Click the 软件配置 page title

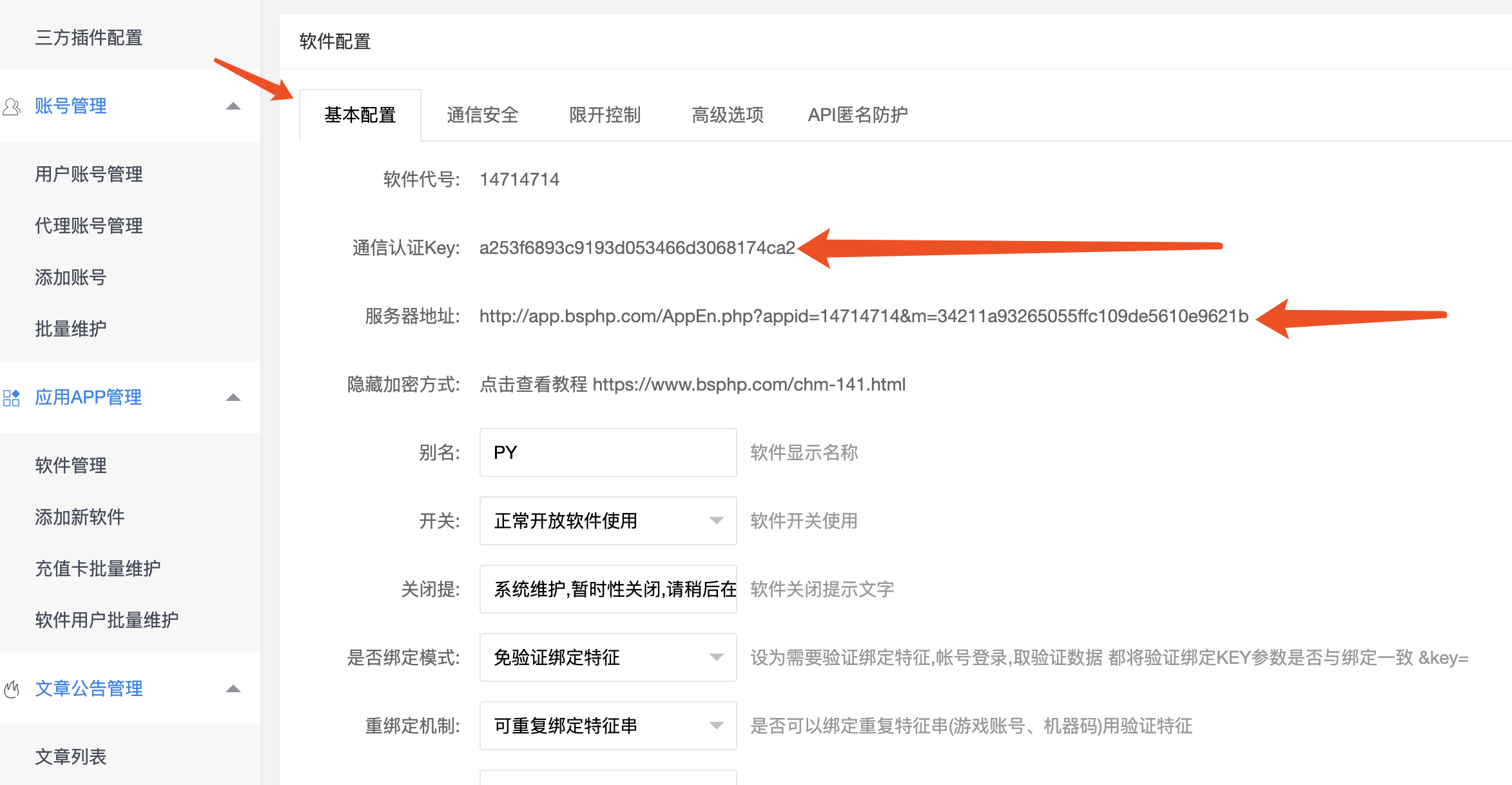click(x=335, y=42)
